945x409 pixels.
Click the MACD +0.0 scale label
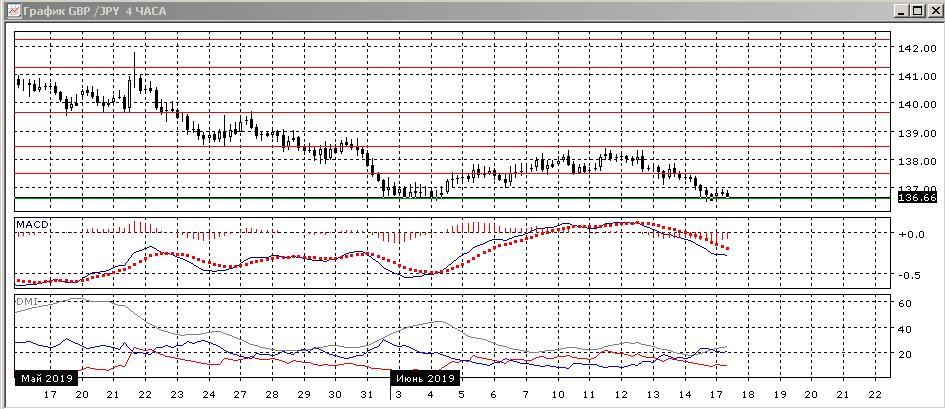click(912, 234)
